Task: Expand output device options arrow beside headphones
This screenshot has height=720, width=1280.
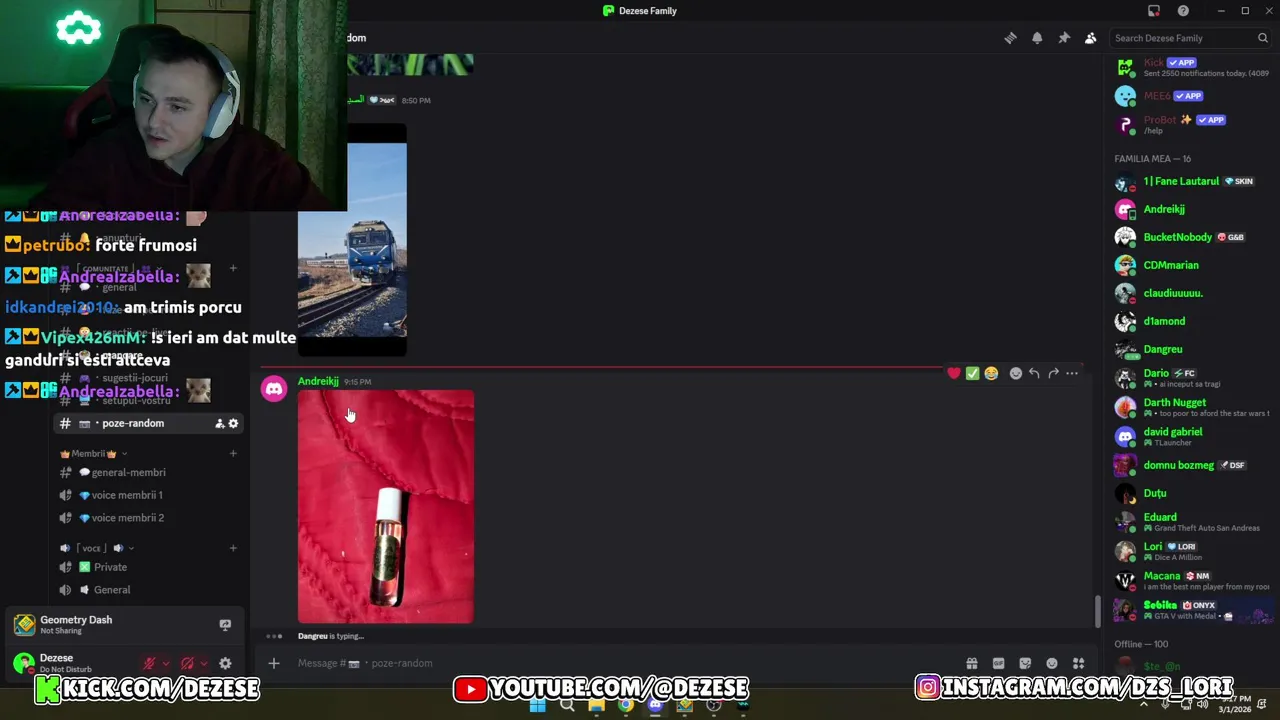Action: pyautogui.click(x=204, y=663)
